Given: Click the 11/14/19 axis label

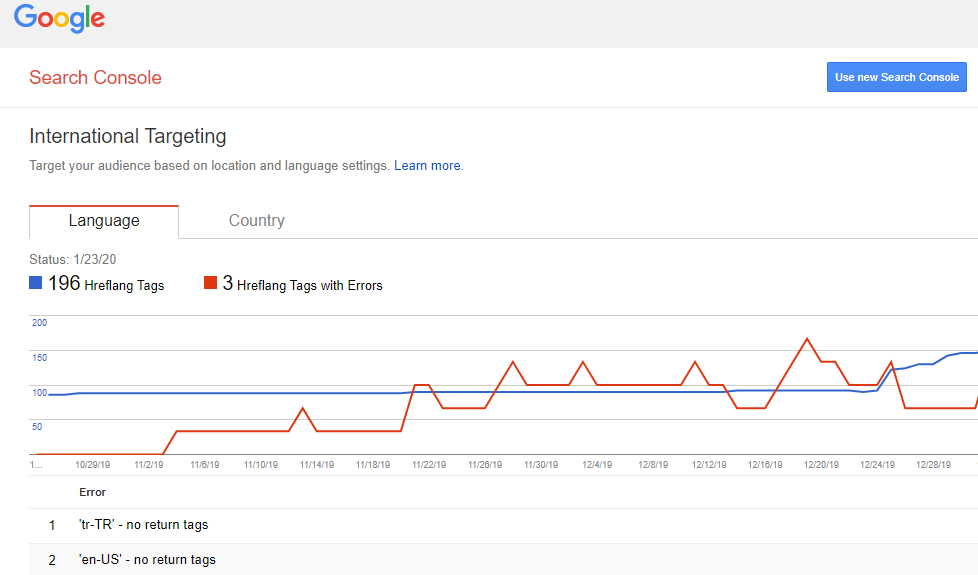Looking at the screenshot, I should pos(317,465).
